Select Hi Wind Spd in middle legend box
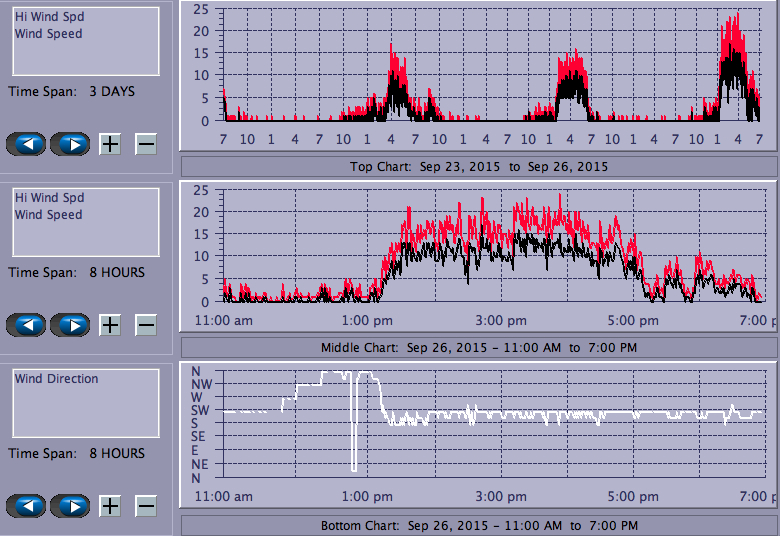 [x=49, y=198]
